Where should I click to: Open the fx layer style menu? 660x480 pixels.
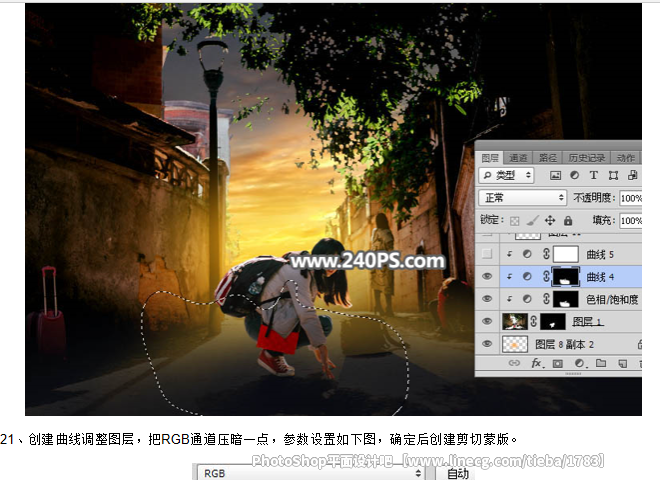(x=537, y=363)
